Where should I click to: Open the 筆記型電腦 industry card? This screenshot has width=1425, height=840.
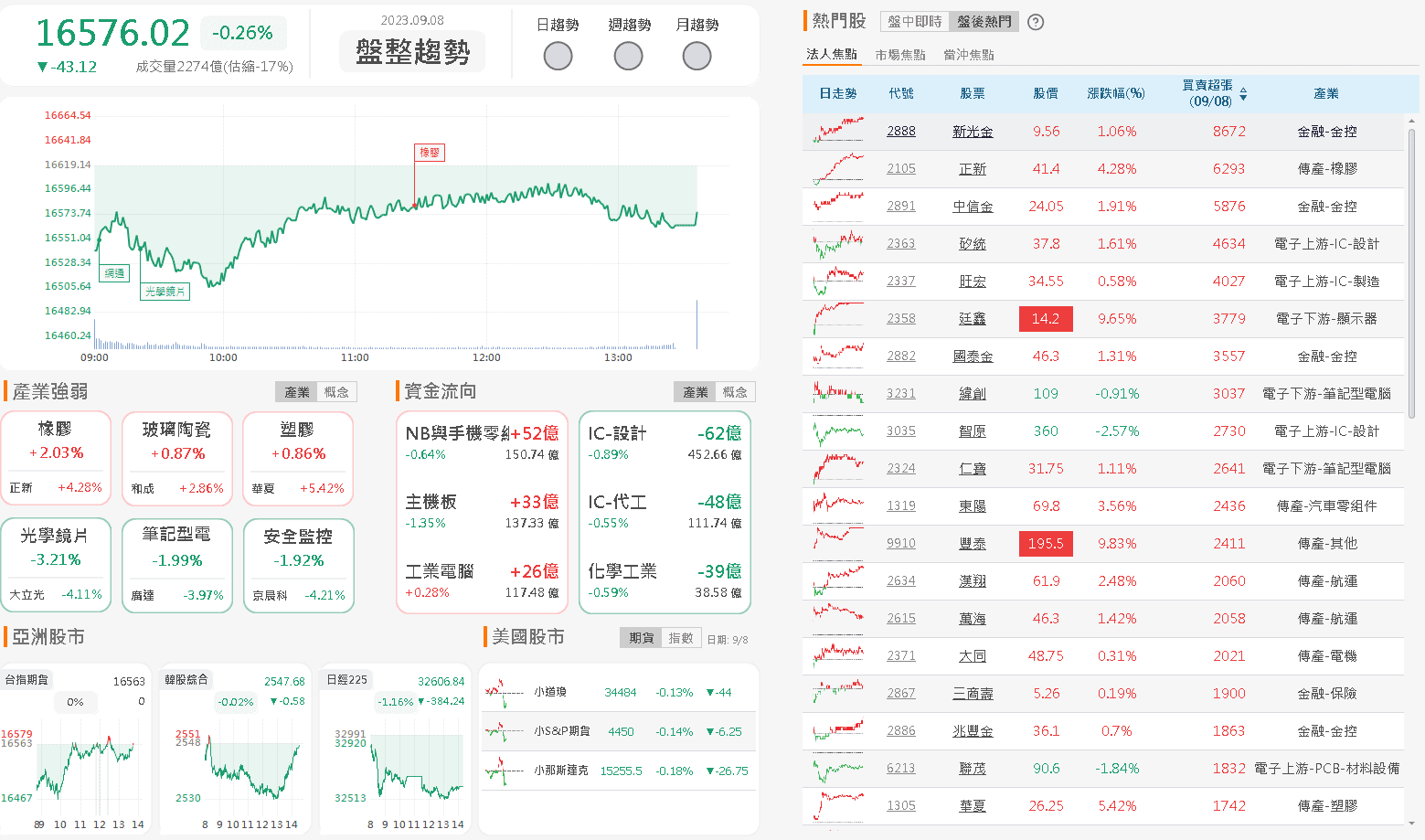click(x=177, y=565)
